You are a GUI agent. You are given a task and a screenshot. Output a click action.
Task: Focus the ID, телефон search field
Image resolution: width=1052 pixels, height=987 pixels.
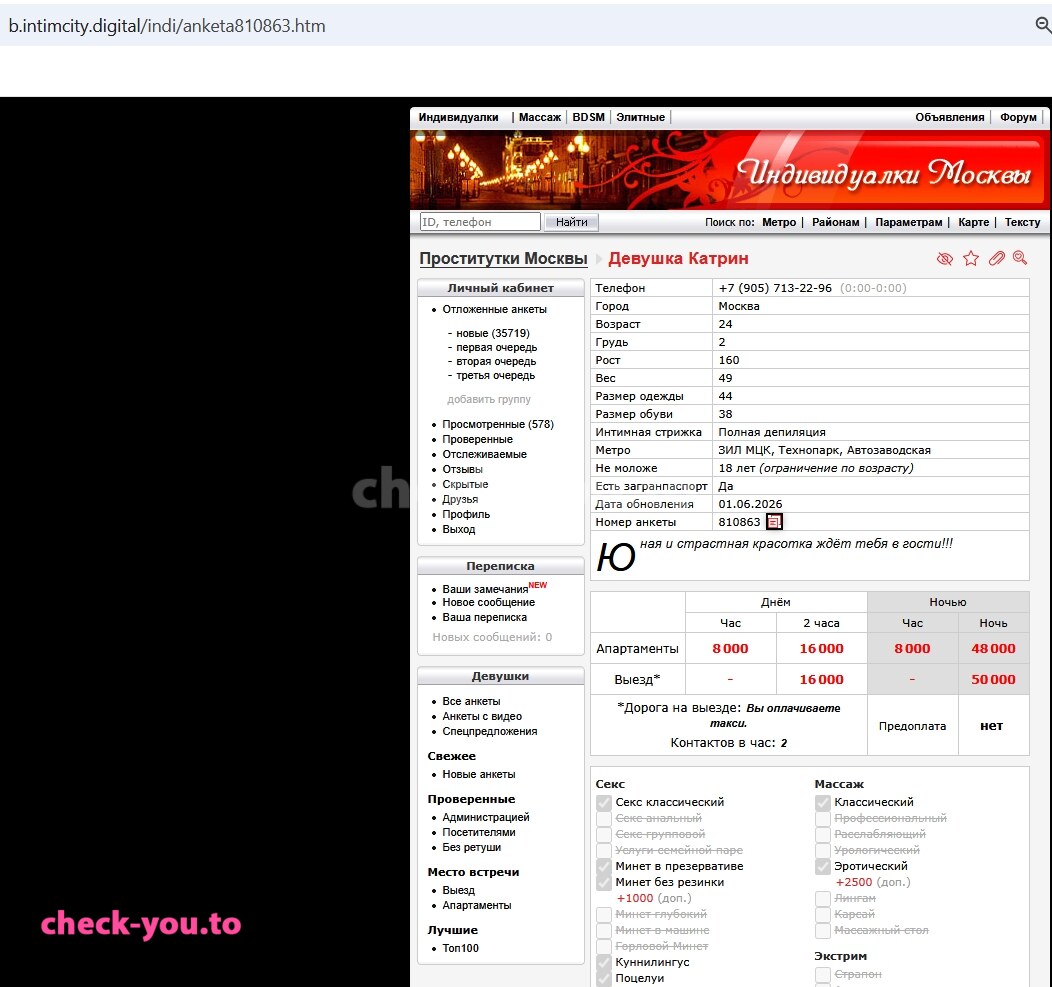480,221
